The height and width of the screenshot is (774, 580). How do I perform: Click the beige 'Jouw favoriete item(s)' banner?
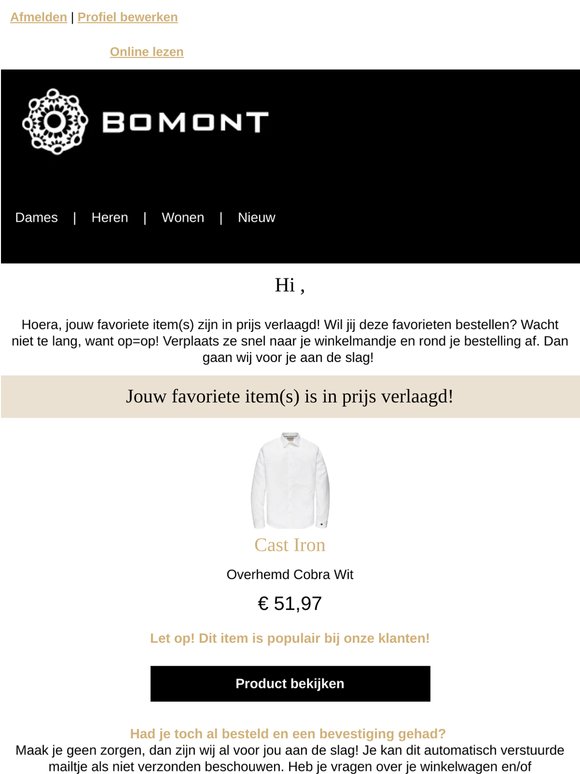(290, 396)
